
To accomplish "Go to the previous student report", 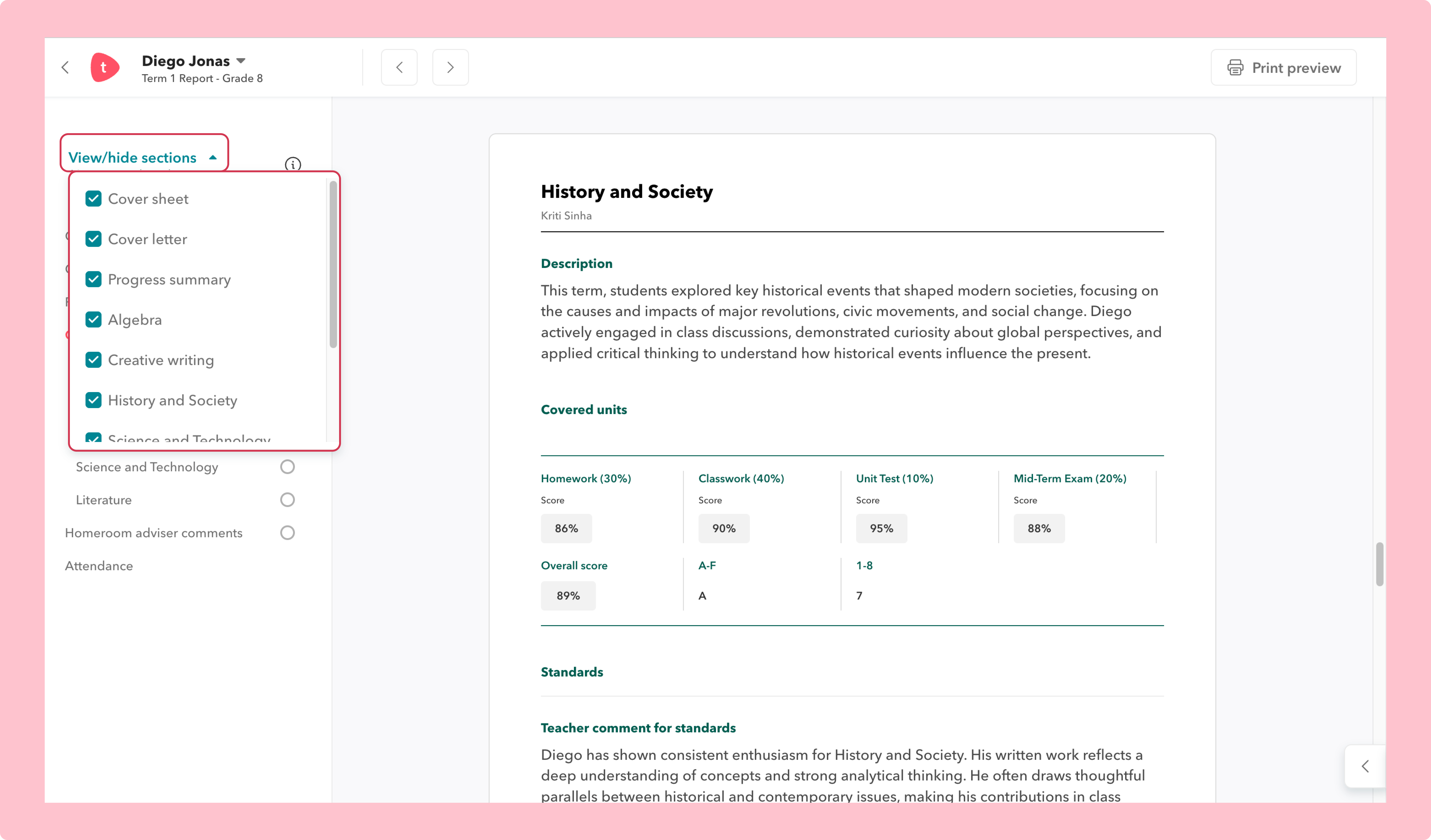I will (399, 68).
